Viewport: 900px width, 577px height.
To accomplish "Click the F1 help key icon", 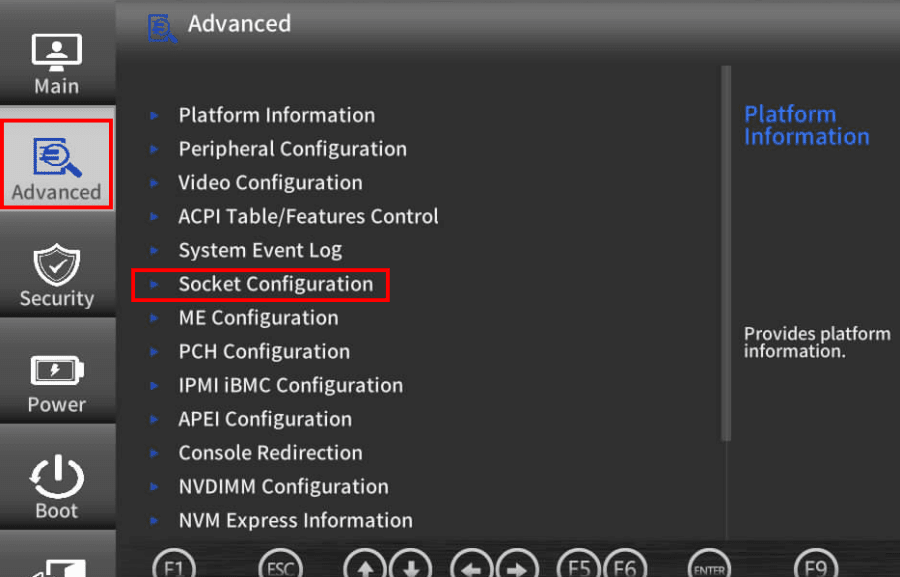I will tap(174, 567).
